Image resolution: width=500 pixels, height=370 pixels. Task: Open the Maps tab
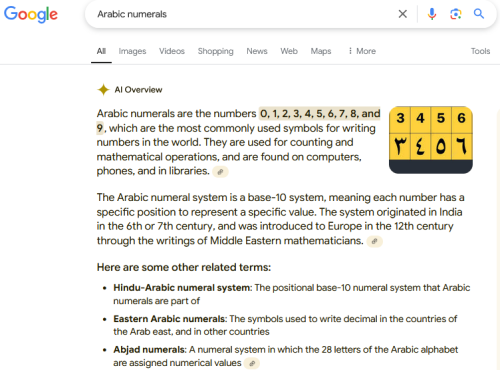click(321, 51)
